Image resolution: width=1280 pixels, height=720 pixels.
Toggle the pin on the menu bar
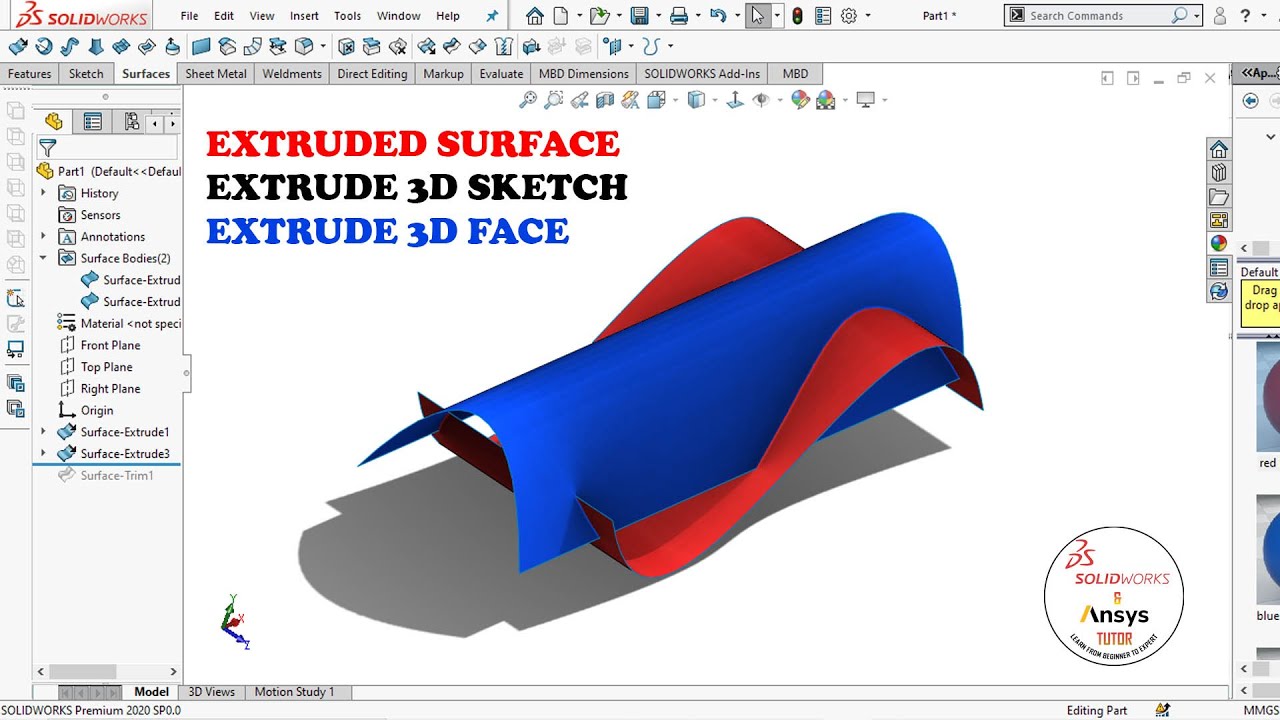491,16
